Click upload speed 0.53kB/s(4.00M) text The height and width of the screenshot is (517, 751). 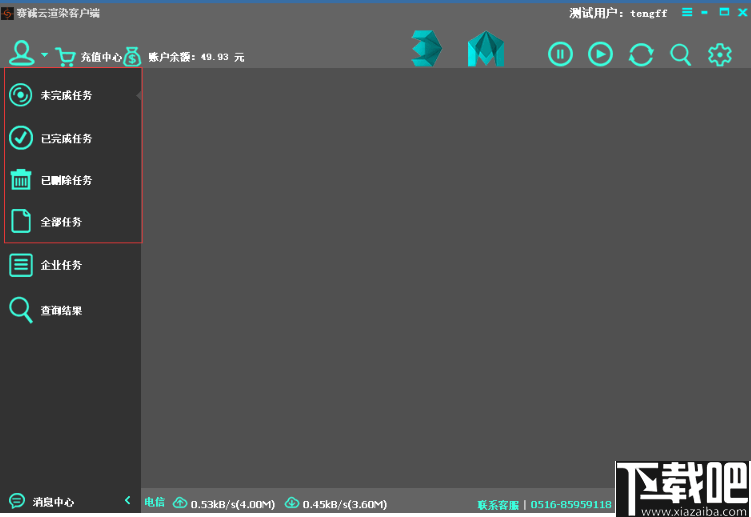(x=233, y=504)
